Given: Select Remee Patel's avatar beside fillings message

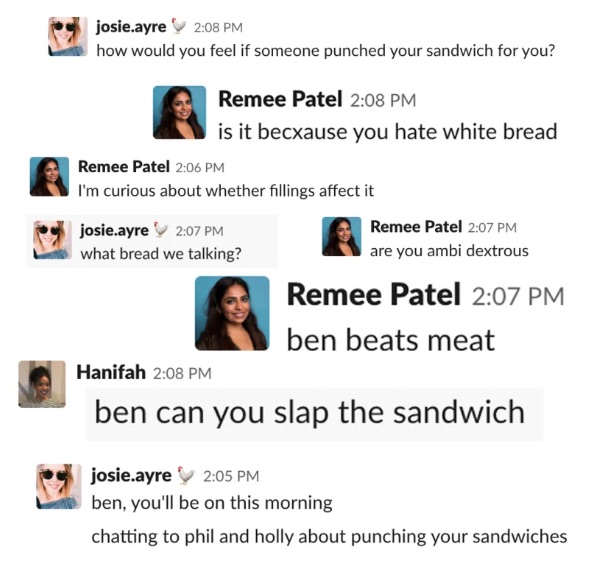Looking at the screenshot, I should point(49,177).
